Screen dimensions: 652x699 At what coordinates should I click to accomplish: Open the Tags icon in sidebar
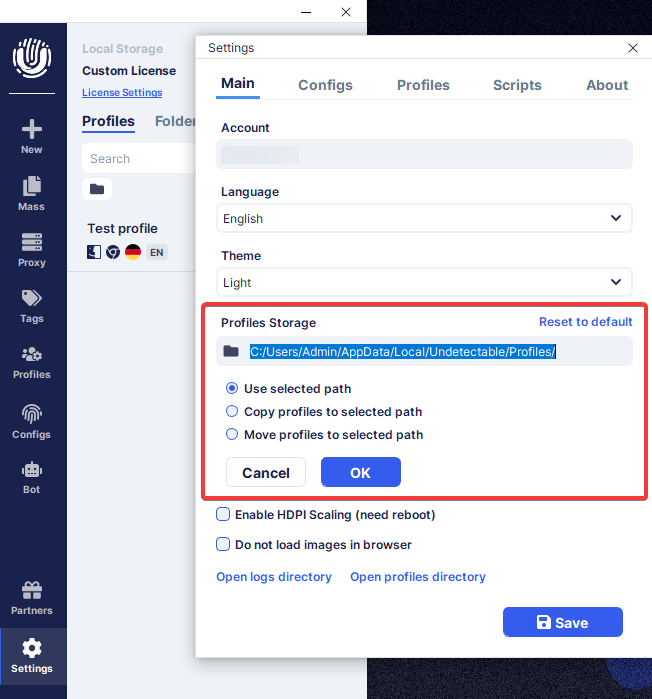coord(32,298)
